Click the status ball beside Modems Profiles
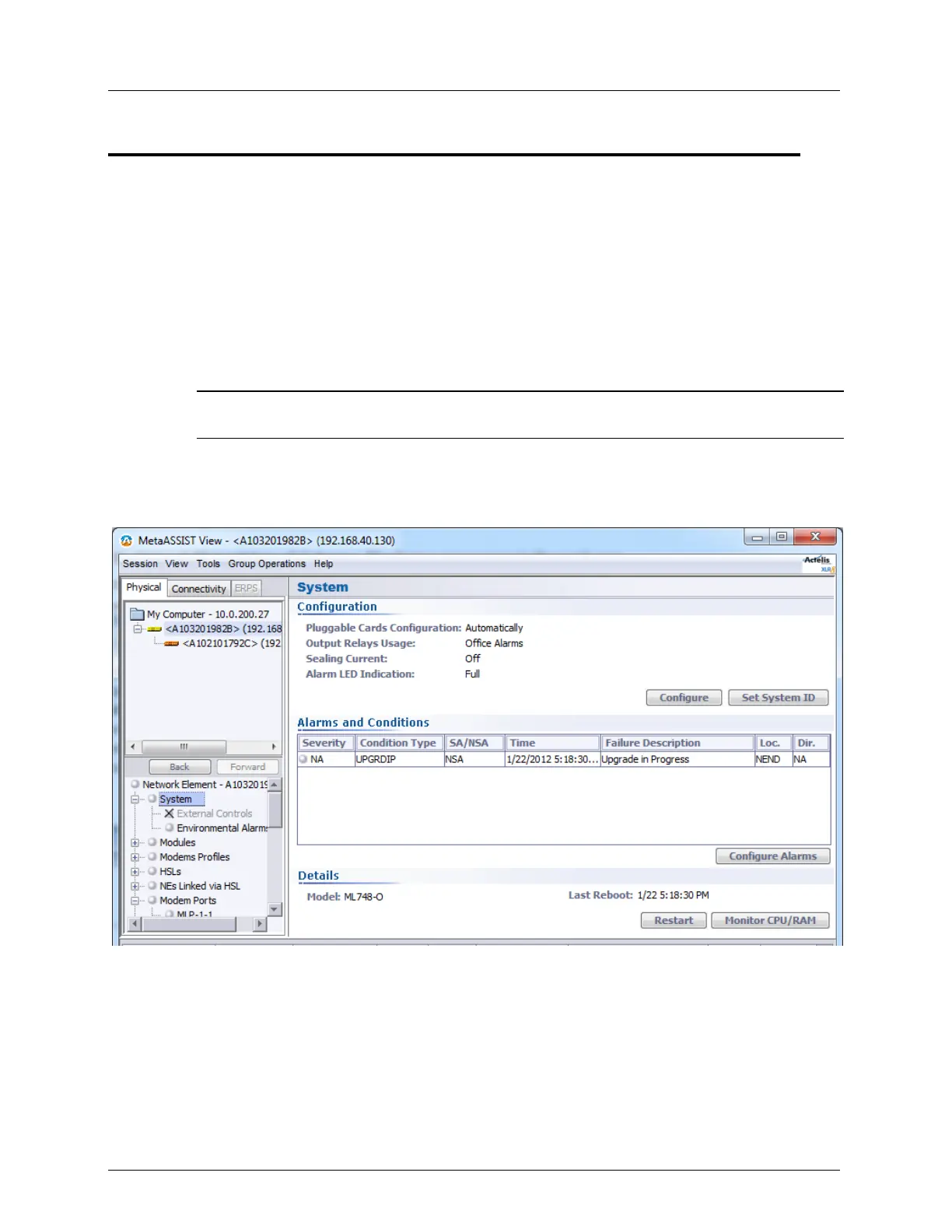 tap(152, 857)
